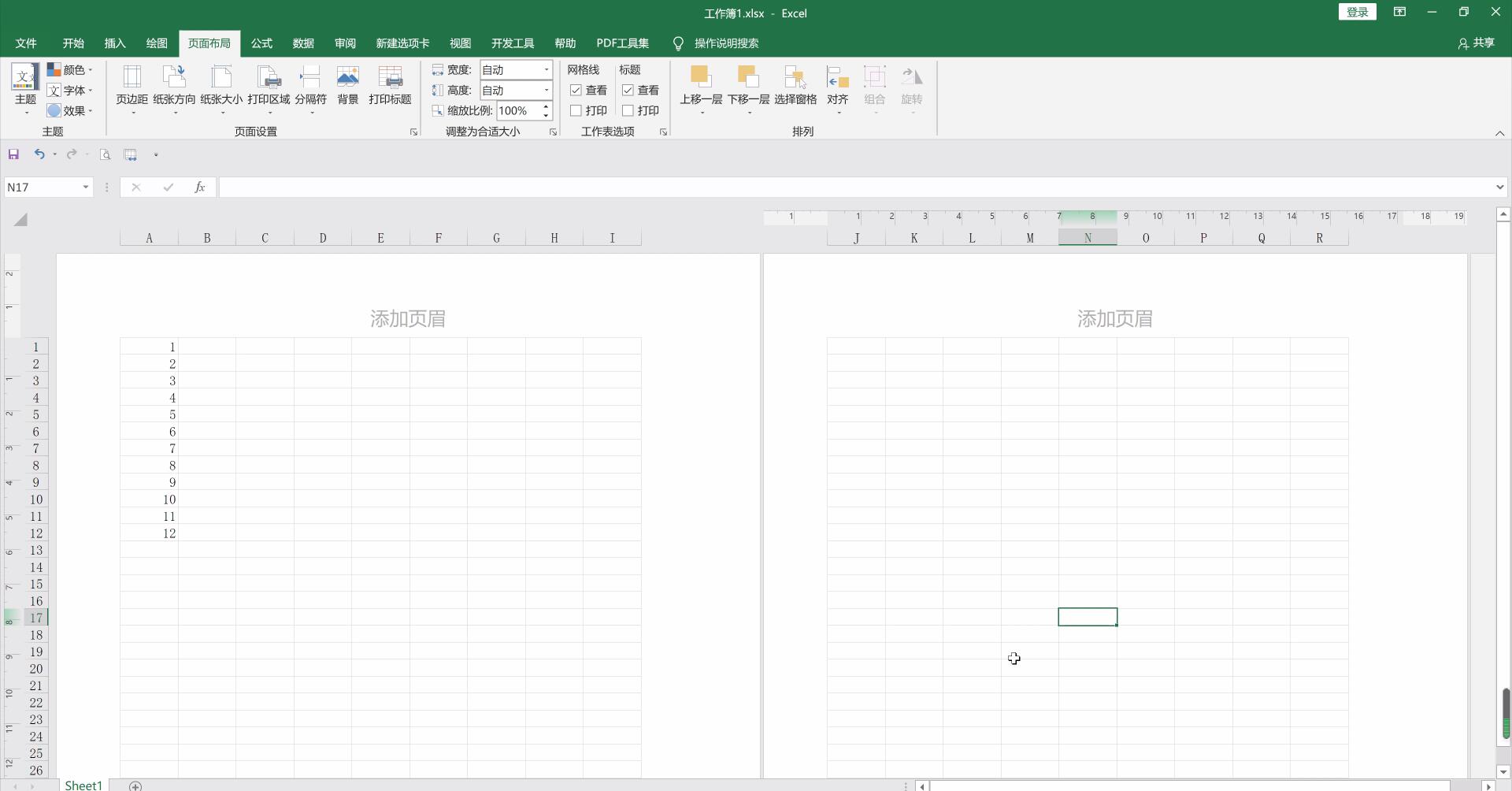Open the Formulas (公式) tab
The height and width of the screenshot is (791, 1512).
click(261, 43)
